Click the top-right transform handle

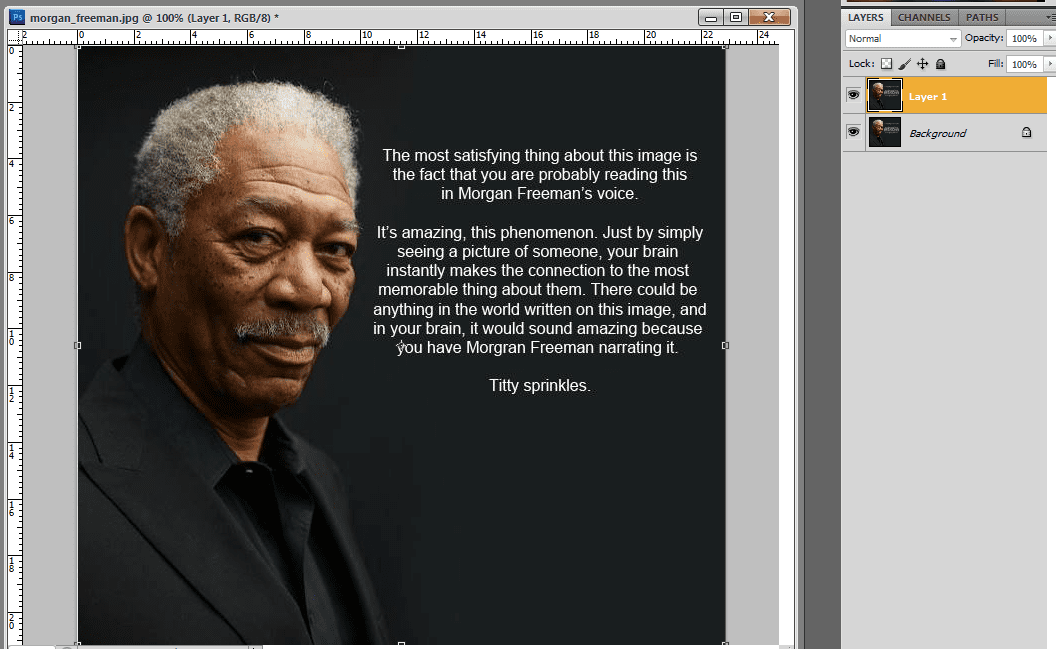pos(725,46)
